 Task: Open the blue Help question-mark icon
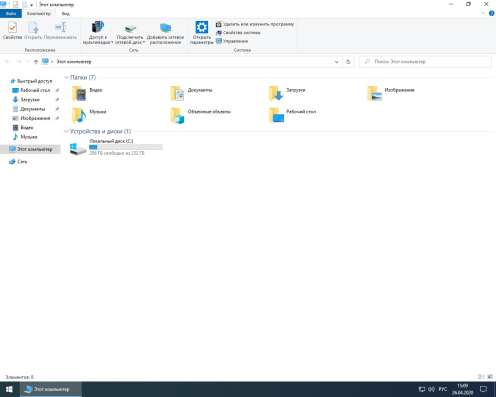[x=491, y=13]
